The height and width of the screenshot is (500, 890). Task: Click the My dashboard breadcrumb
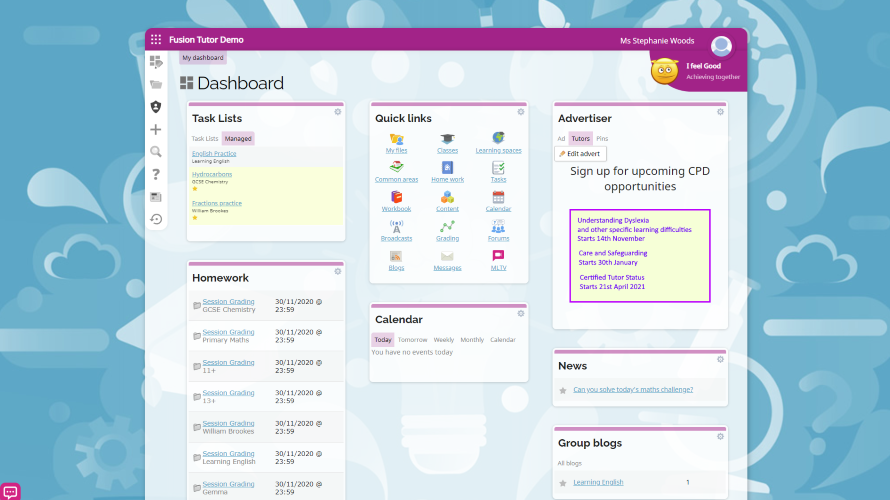point(203,58)
